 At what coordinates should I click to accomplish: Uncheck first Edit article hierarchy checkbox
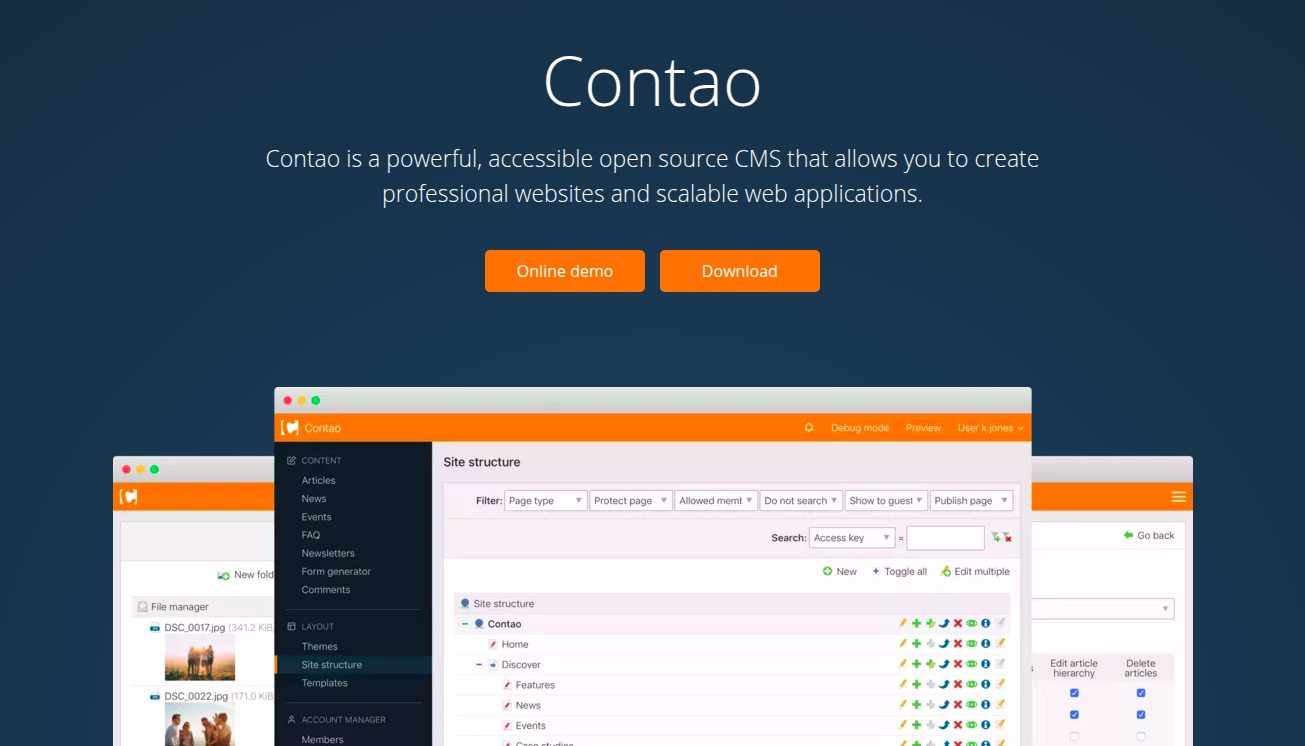click(1074, 693)
